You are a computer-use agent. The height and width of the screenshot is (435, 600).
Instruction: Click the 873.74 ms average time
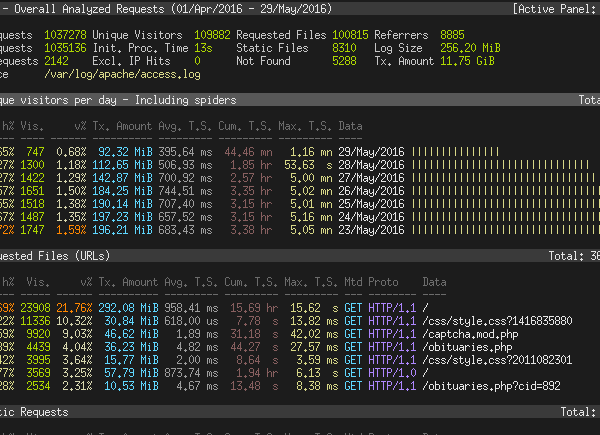coord(191,373)
